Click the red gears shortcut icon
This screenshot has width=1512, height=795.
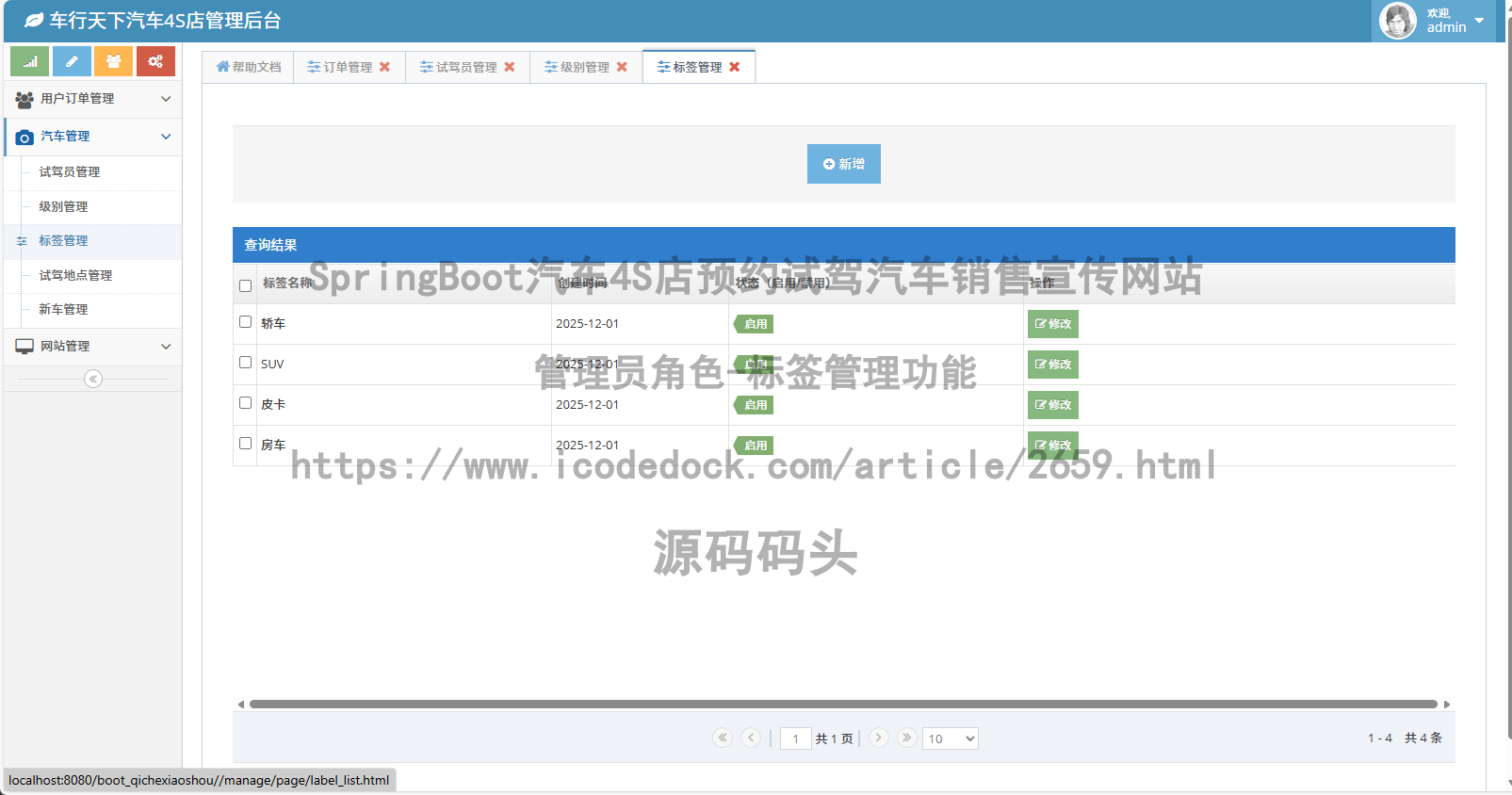click(155, 61)
